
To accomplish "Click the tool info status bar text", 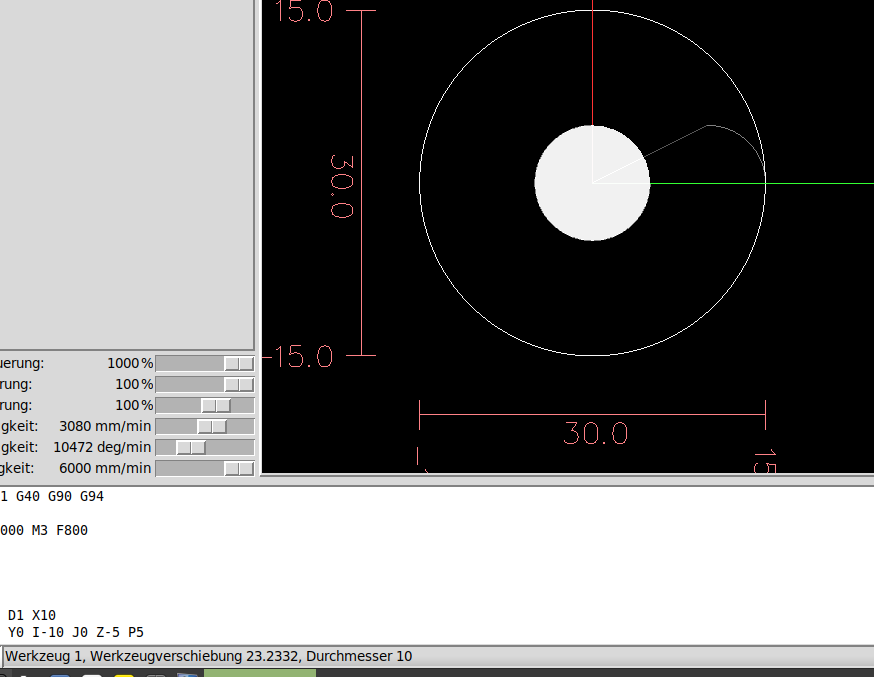I will (208, 656).
